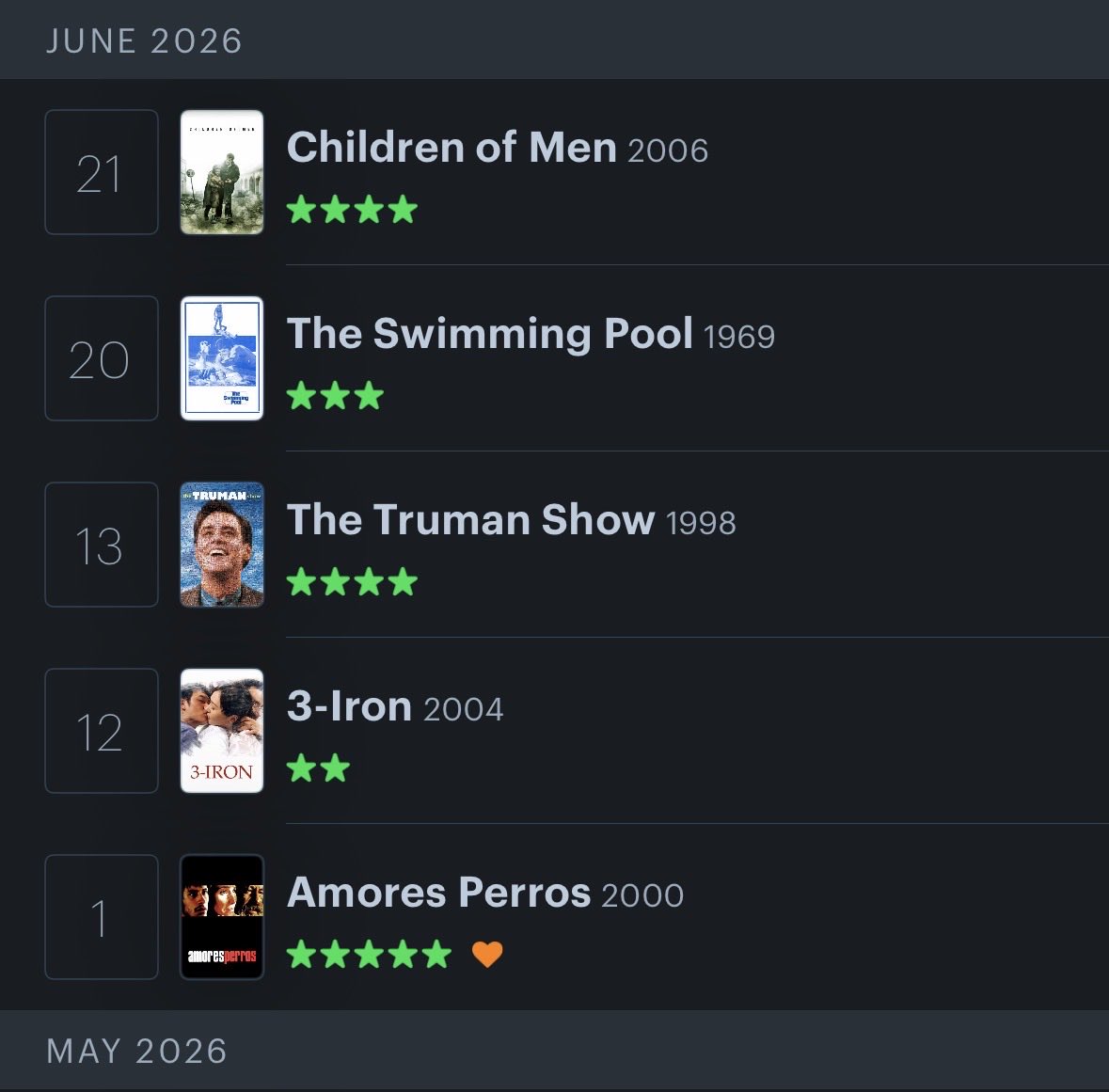Open the 3-Iron poster thumbnail
Viewport: 1109px width, 1092px height.
222,731
